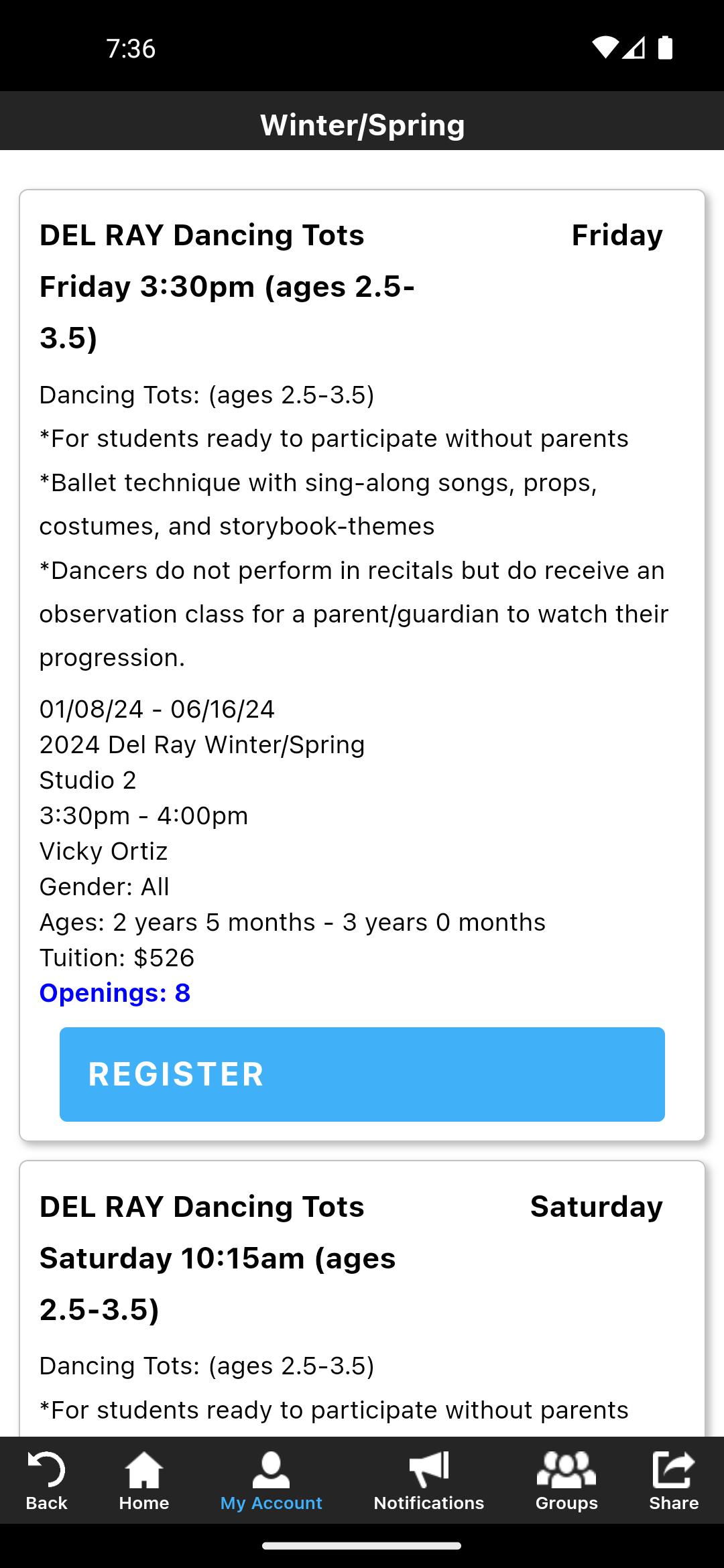The width and height of the screenshot is (724, 1568).
Task: Tap the Tuition: $526 text
Action: coord(117,958)
